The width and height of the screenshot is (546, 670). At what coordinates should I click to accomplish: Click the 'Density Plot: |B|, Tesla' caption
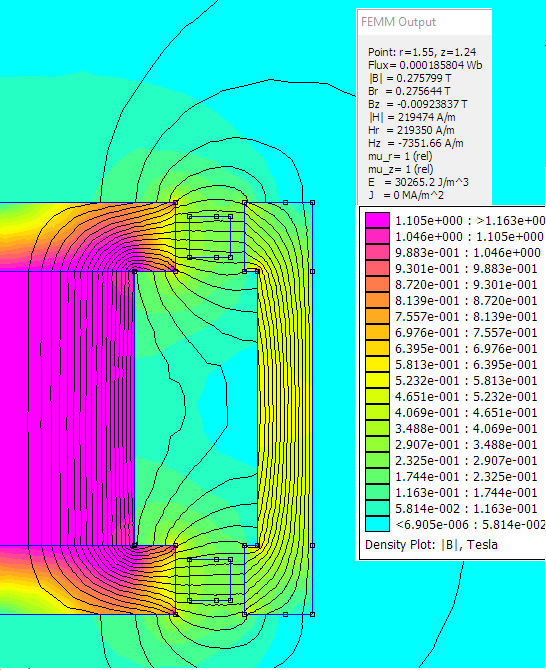click(431, 545)
